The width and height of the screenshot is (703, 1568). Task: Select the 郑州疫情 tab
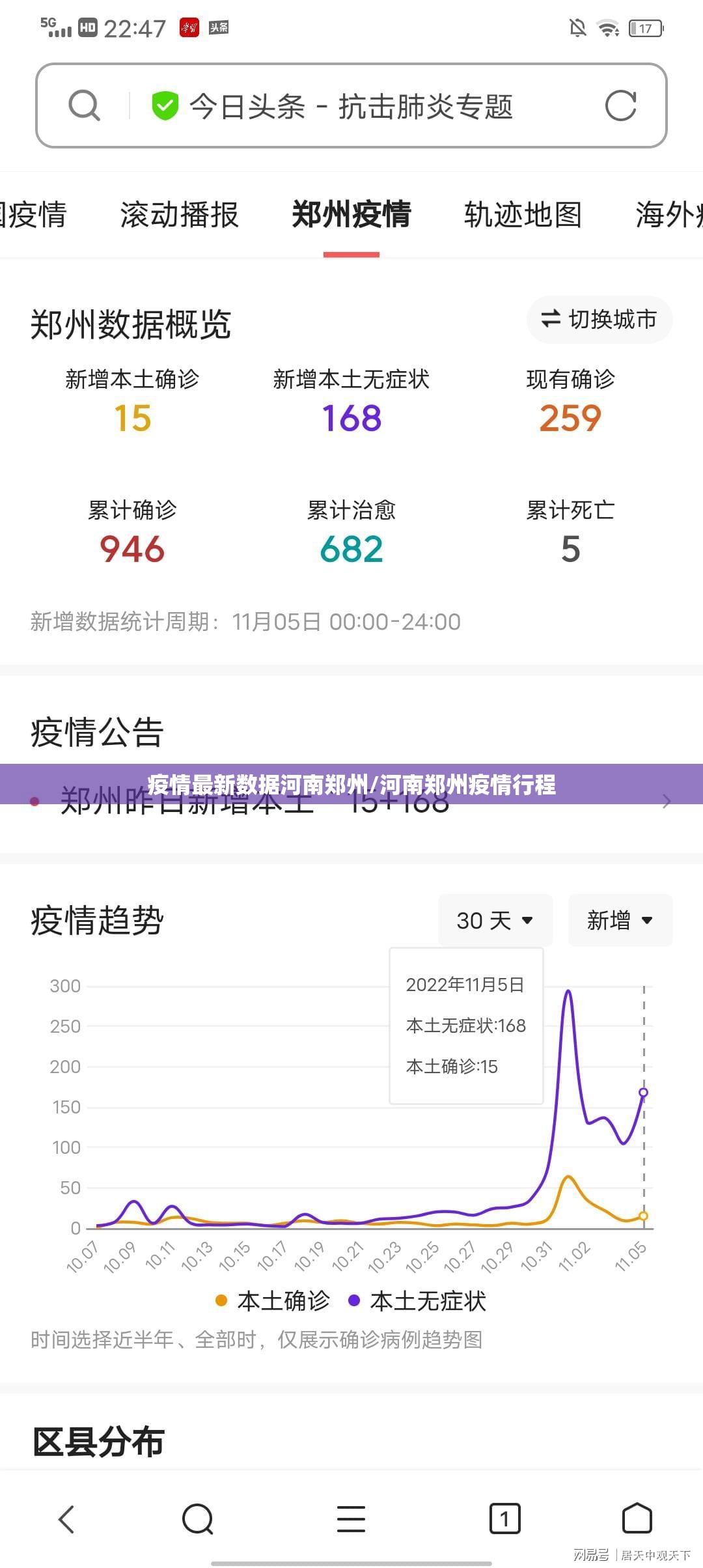point(351,215)
